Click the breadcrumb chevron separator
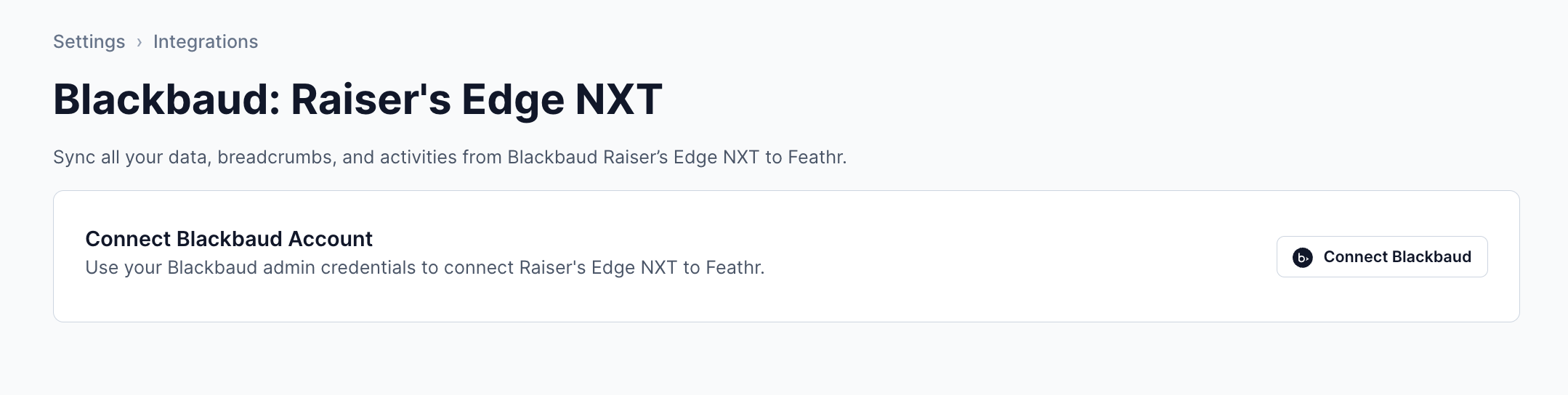 (139, 42)
